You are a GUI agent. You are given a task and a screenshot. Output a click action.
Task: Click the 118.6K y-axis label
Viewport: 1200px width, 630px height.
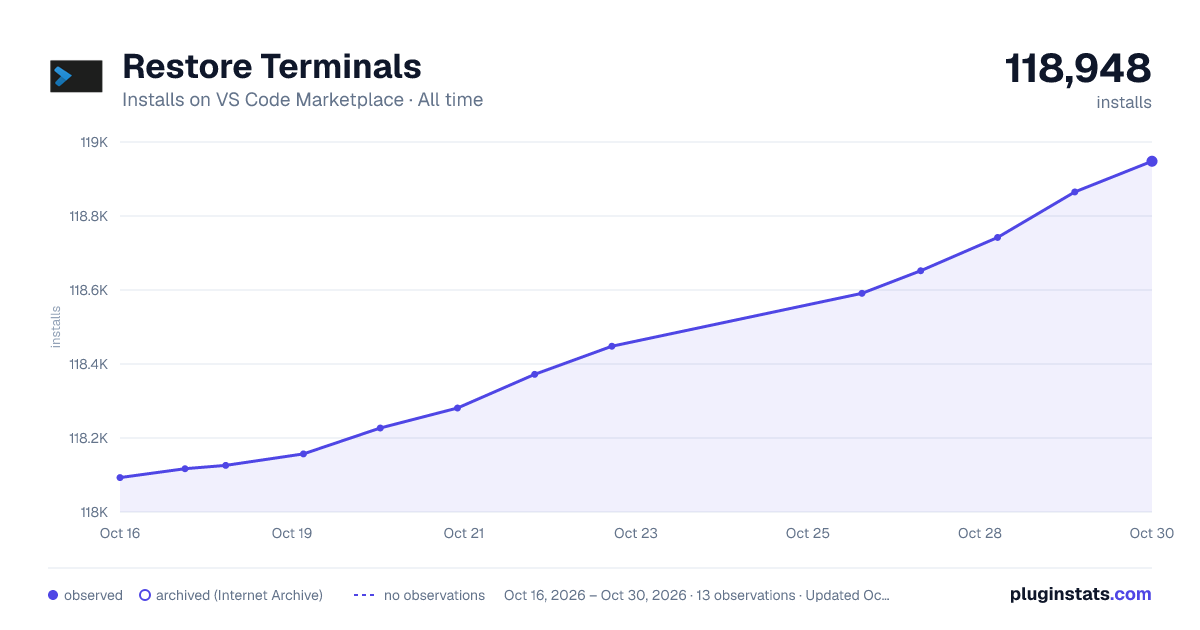click(88, 290)
